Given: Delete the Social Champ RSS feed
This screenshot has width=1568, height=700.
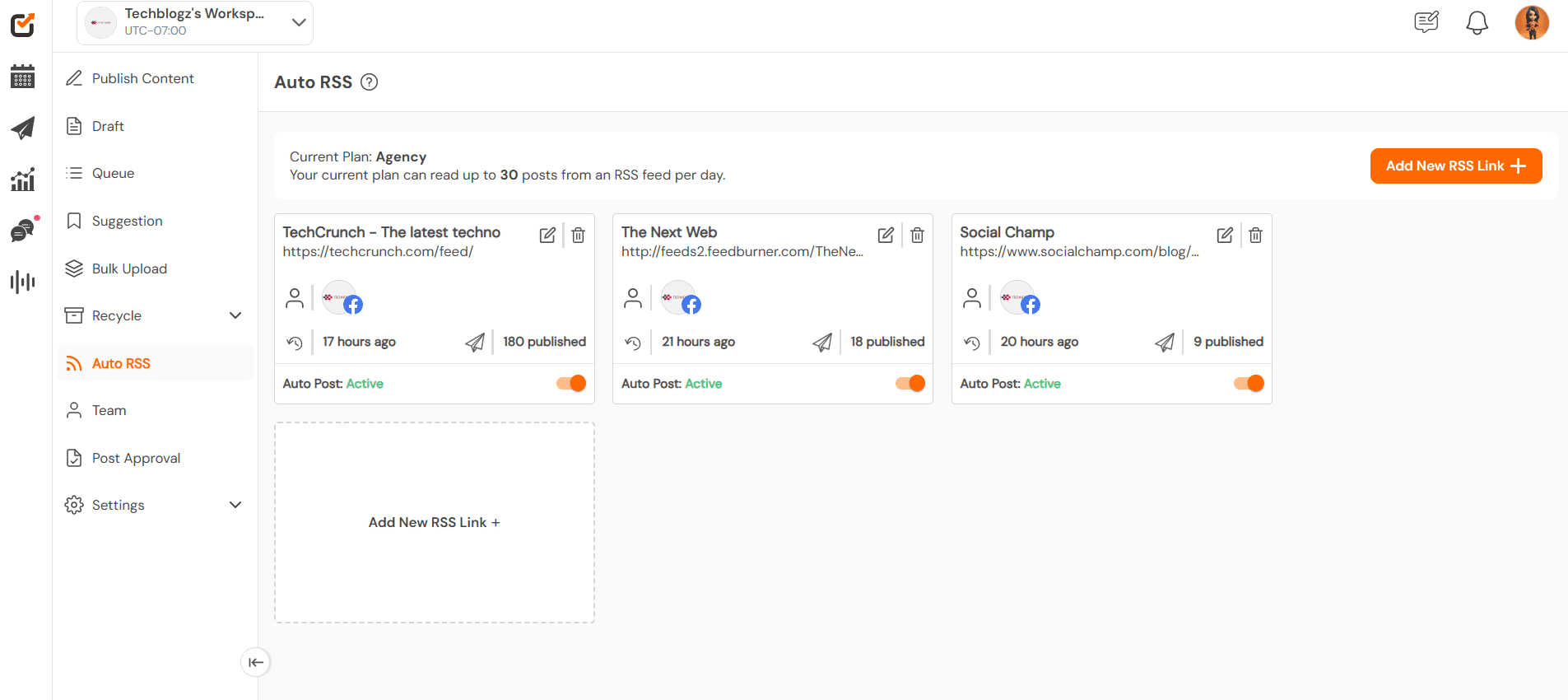Looking at the screenshot, I should coord(1255,235).
